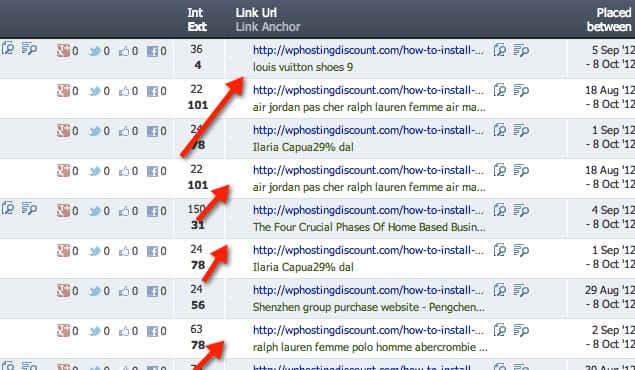The height and width of the screenshot is (370, 635).
Task: Open the list-magnifier icon right of the louis vuitton link URL
Action: click(x=521, y=50)
